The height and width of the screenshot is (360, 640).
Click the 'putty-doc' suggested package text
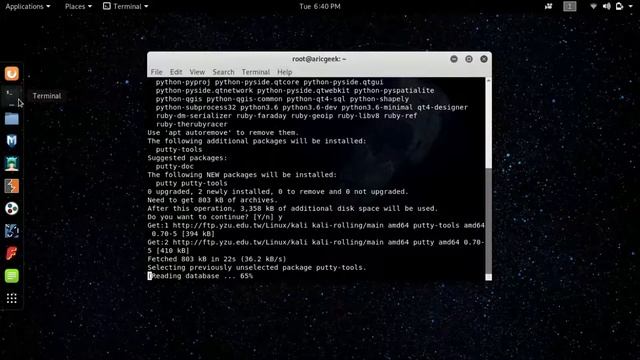pos(175,166)
